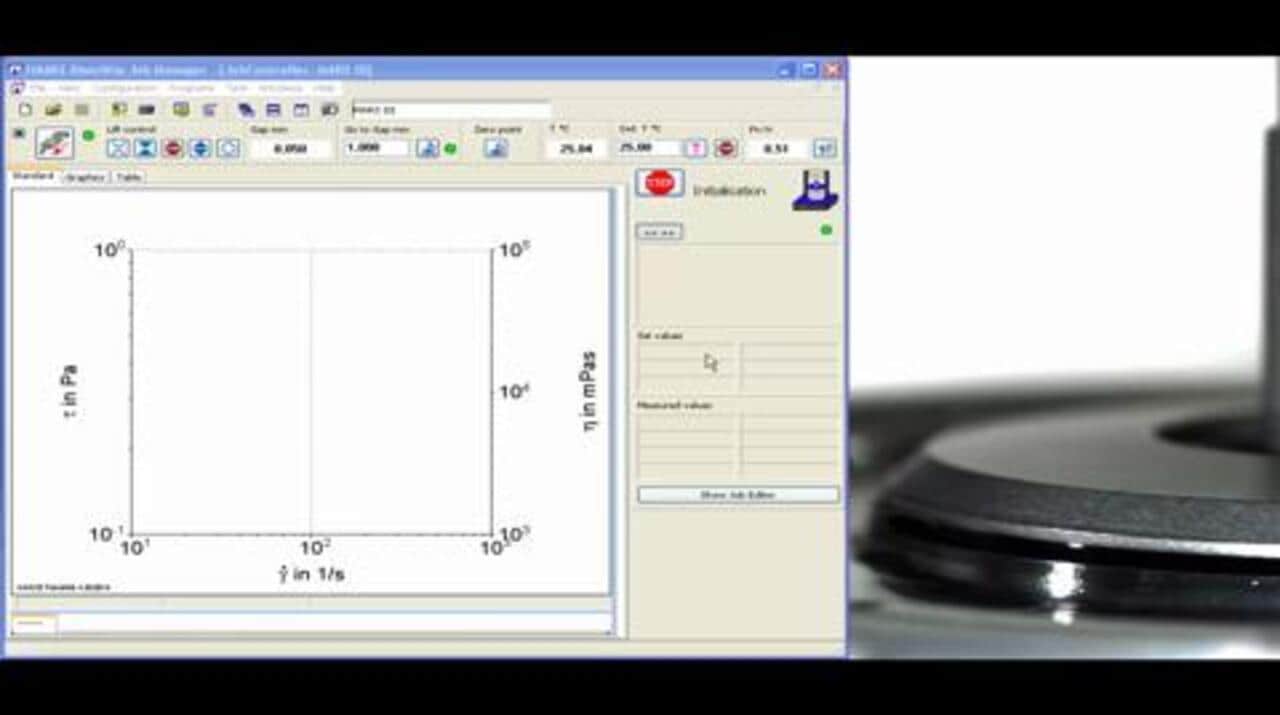Click the red temperature stop icon
The image size is (1280, 715).
(726, 148)
